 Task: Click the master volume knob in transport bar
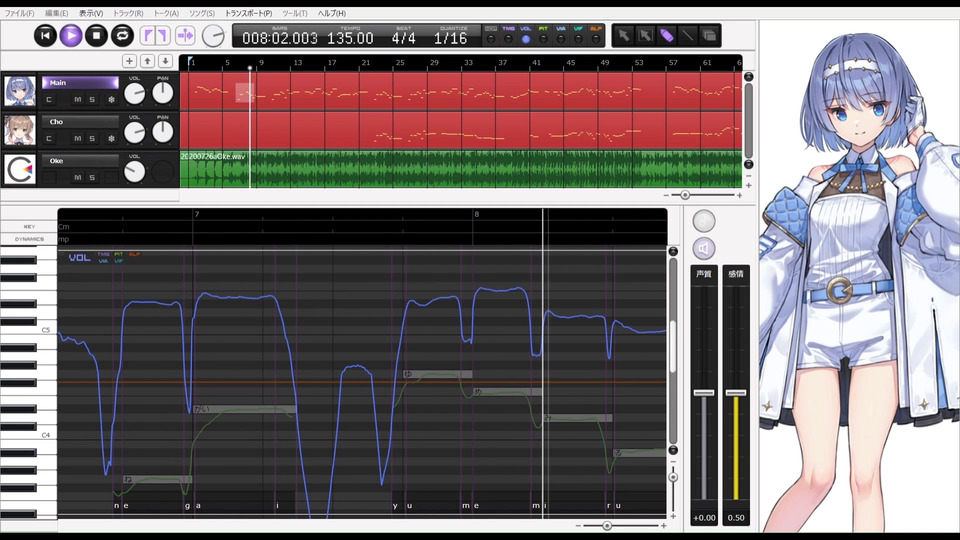(213, 36)
